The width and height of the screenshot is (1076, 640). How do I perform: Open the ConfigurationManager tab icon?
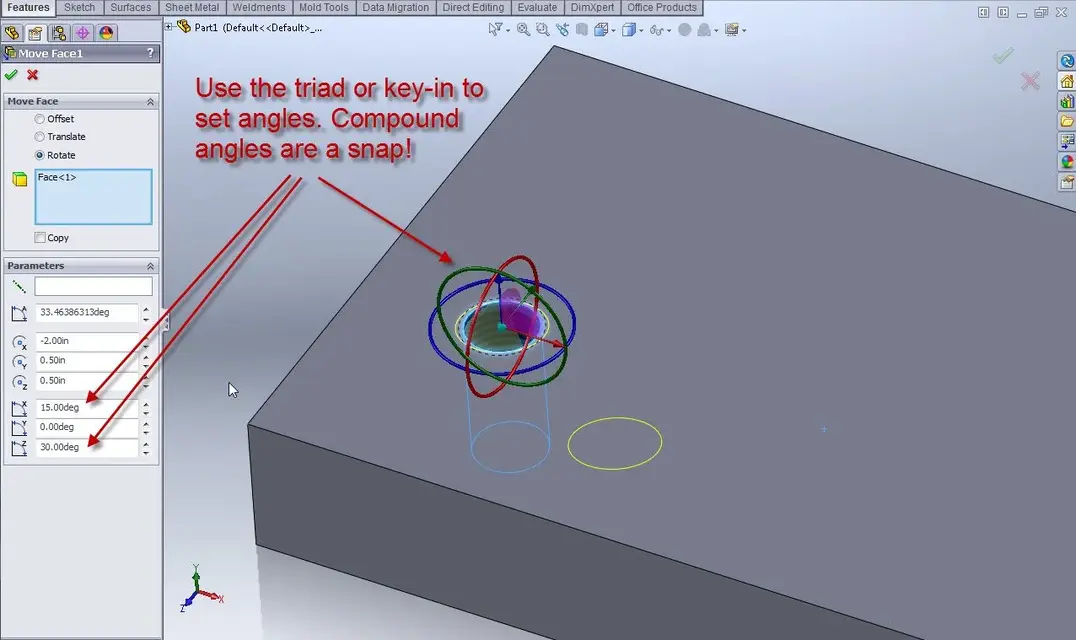[59, 32]
